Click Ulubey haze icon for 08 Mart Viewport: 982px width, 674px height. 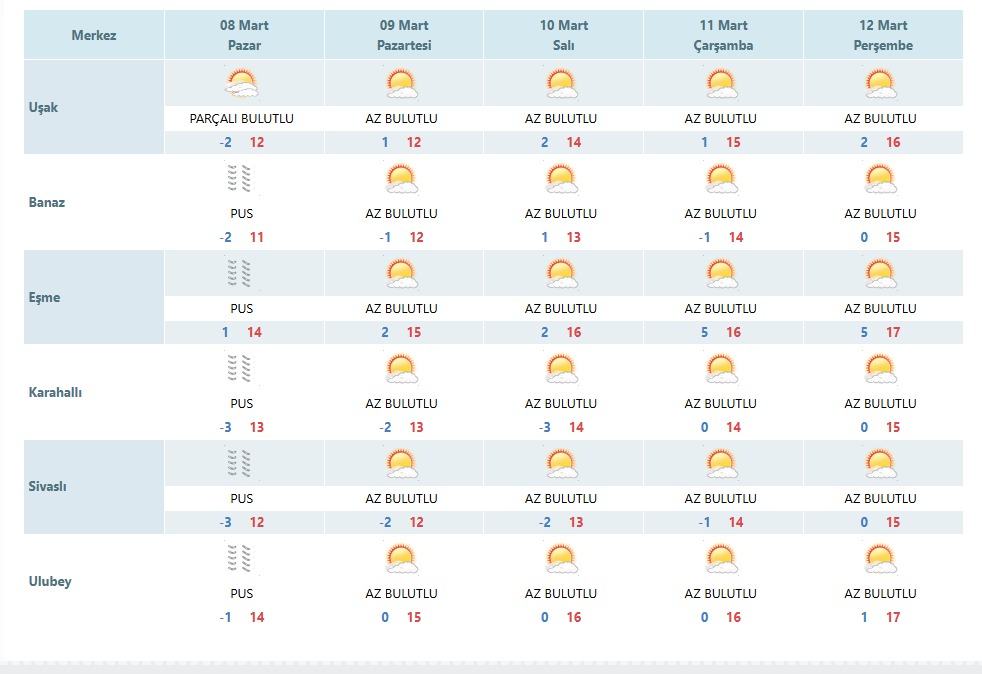240,558
